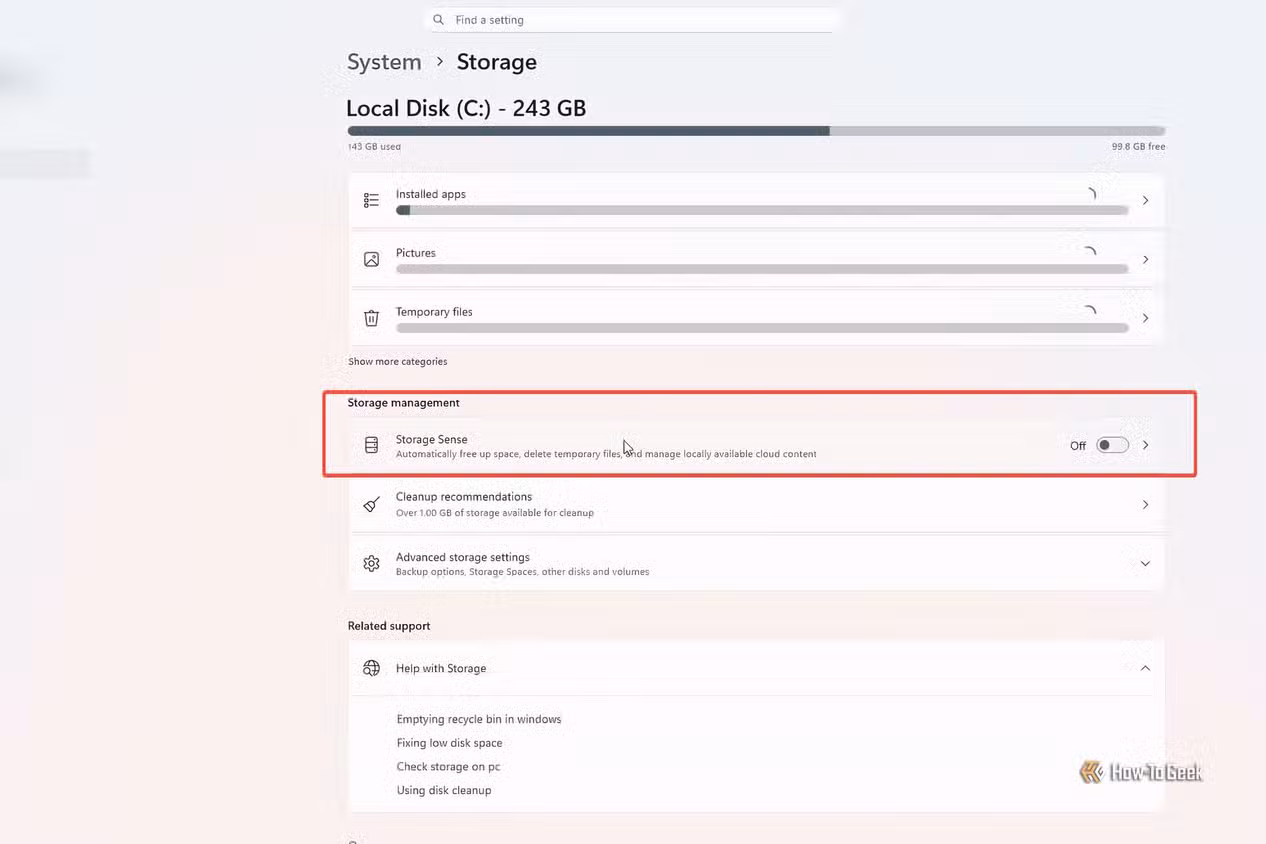Open Using disk cleanup link
The height and width of the screenshot is (844, 1266).
pos(444,790)
